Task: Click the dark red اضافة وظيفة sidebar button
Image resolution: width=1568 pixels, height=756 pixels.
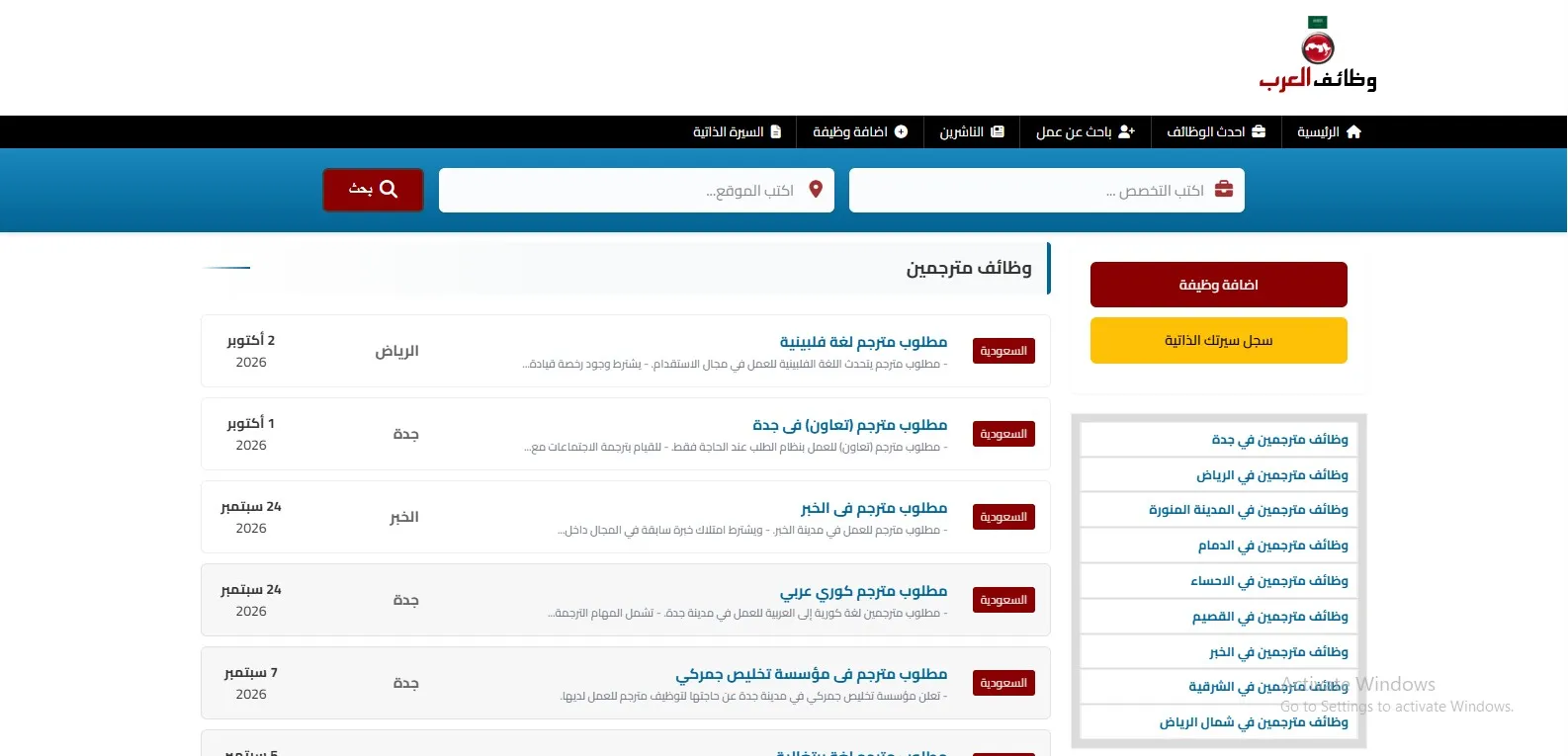Action: point(1219,285)
